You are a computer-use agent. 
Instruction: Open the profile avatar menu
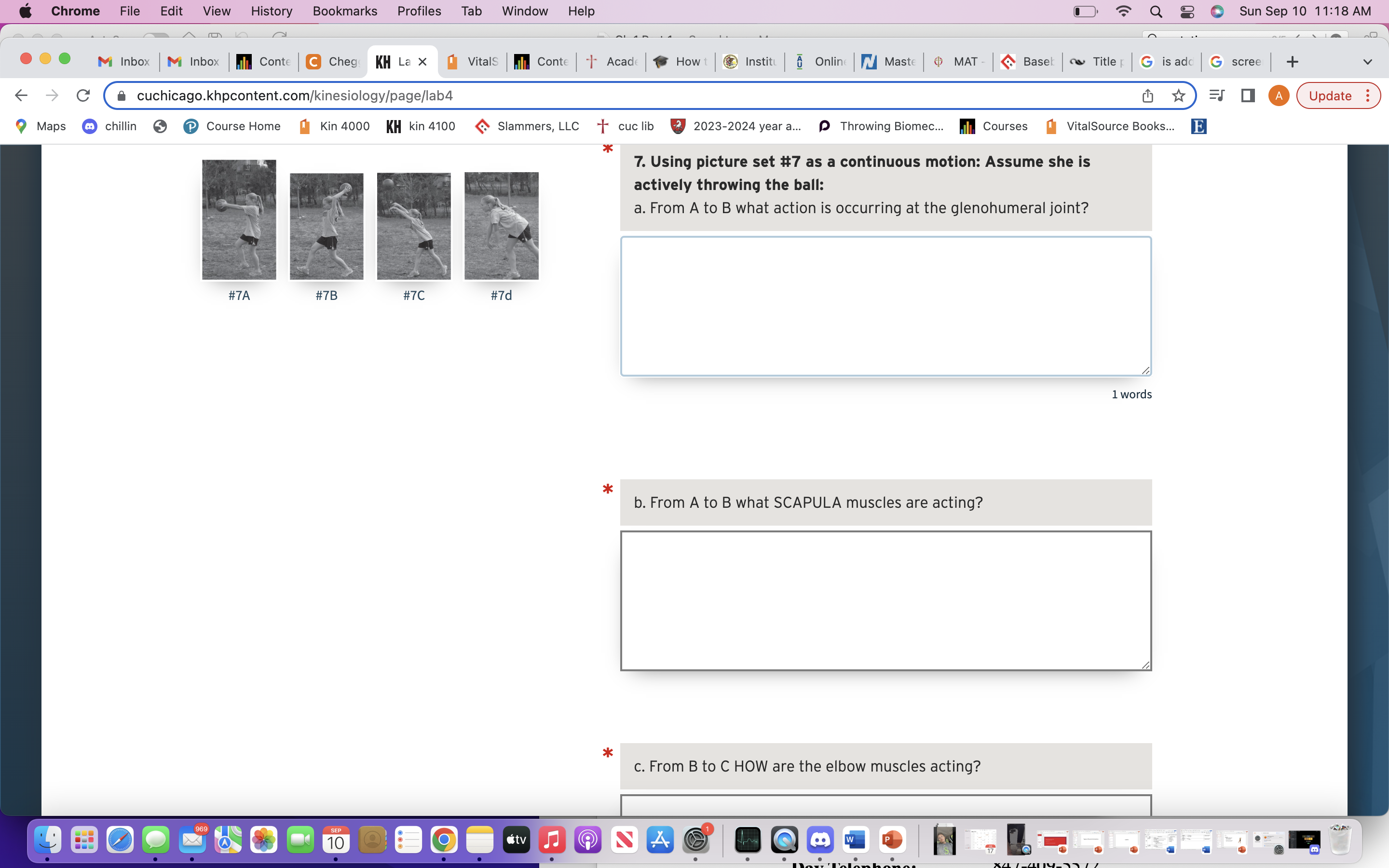[1279, 95]
